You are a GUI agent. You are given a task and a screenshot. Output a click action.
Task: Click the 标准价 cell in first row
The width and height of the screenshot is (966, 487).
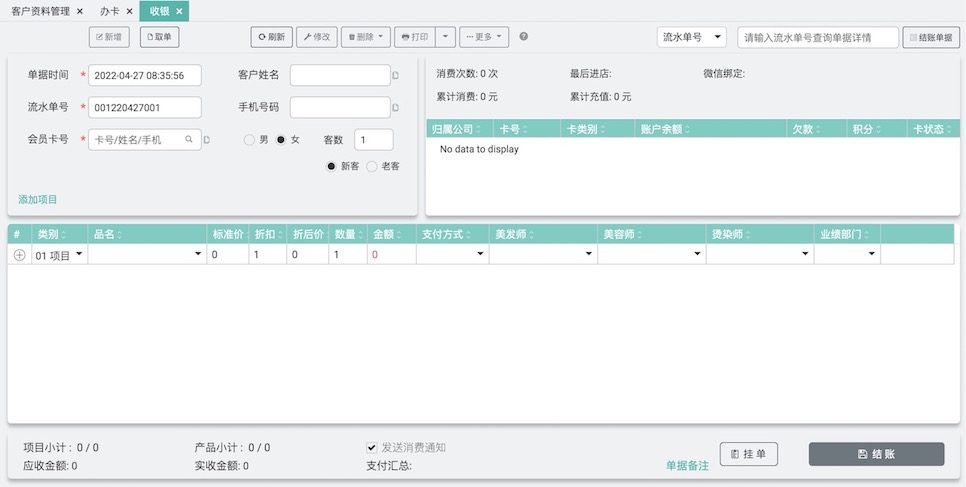(228, 255)
